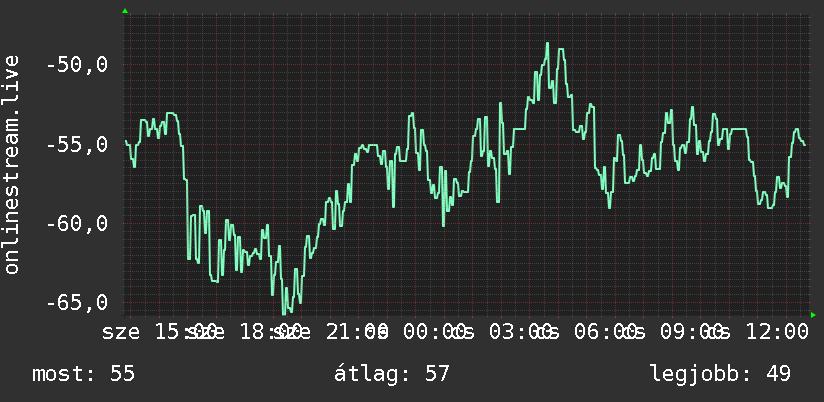Click the 06:00 time axis label

click(x=605, y=332)
